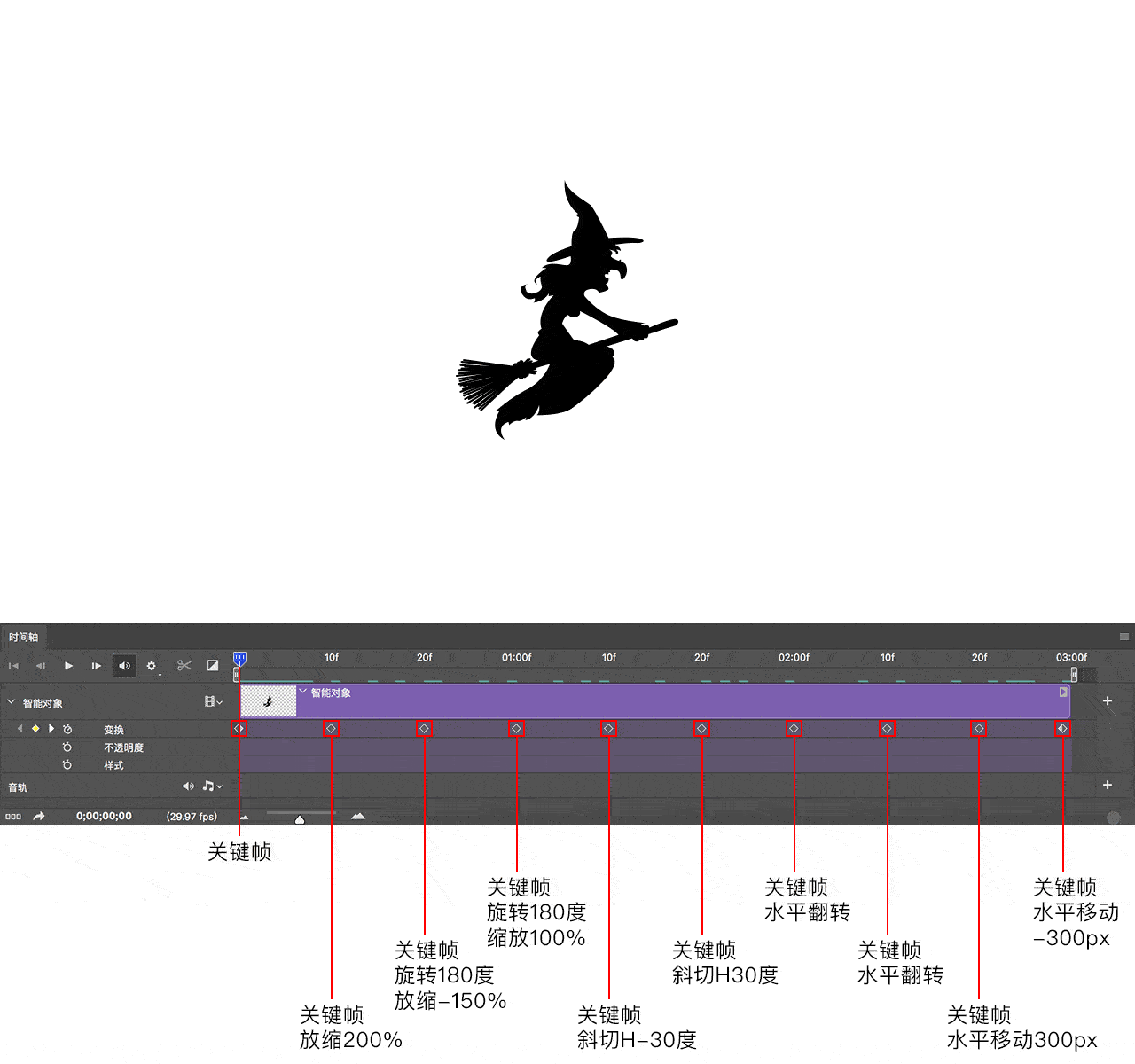This screenshot has width=1135, height=1064.
Task: Mute the 音轨 audio track
Action: pyautogui.click(x=188, y=786)
